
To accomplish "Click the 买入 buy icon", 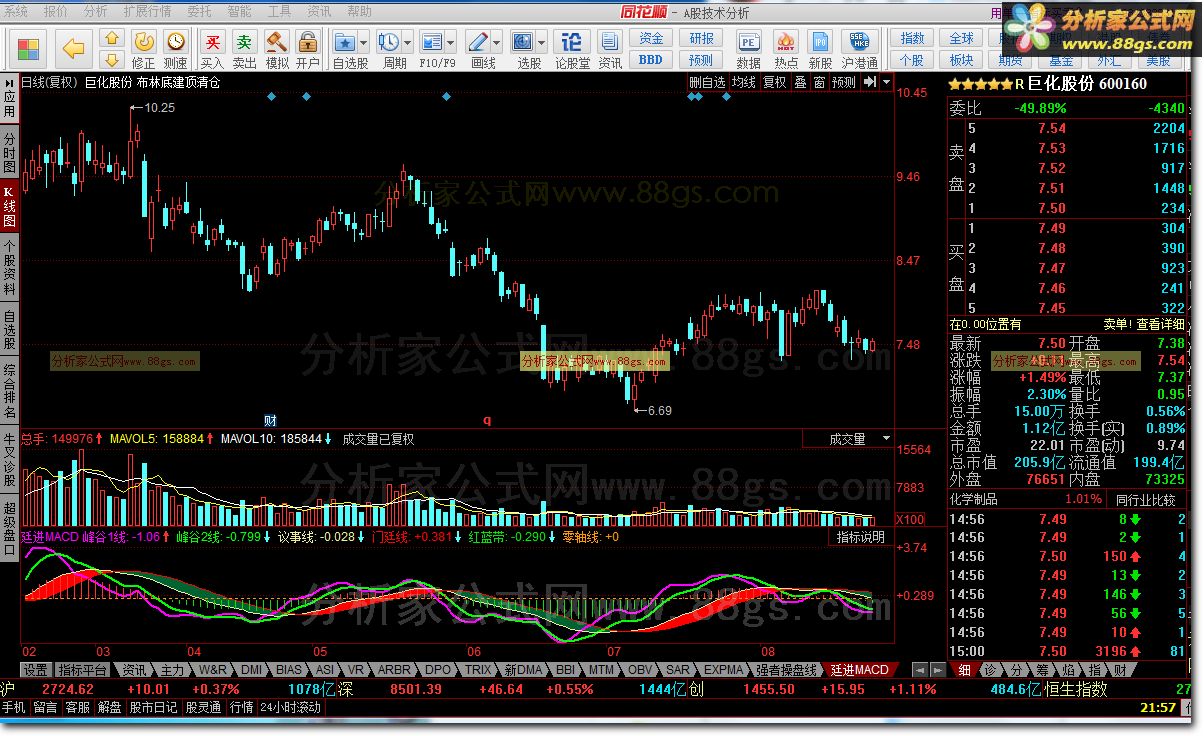I will click(212, 48).
